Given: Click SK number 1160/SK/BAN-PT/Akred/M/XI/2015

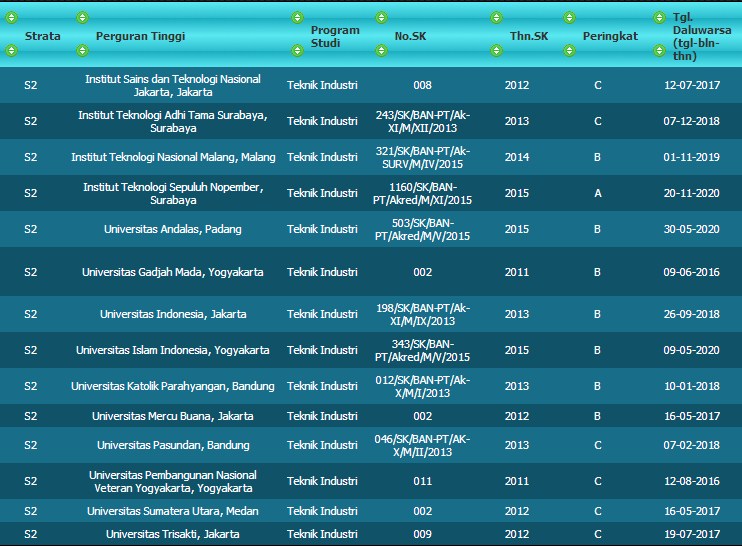Looking at the screenshot, I should [423, 193].
